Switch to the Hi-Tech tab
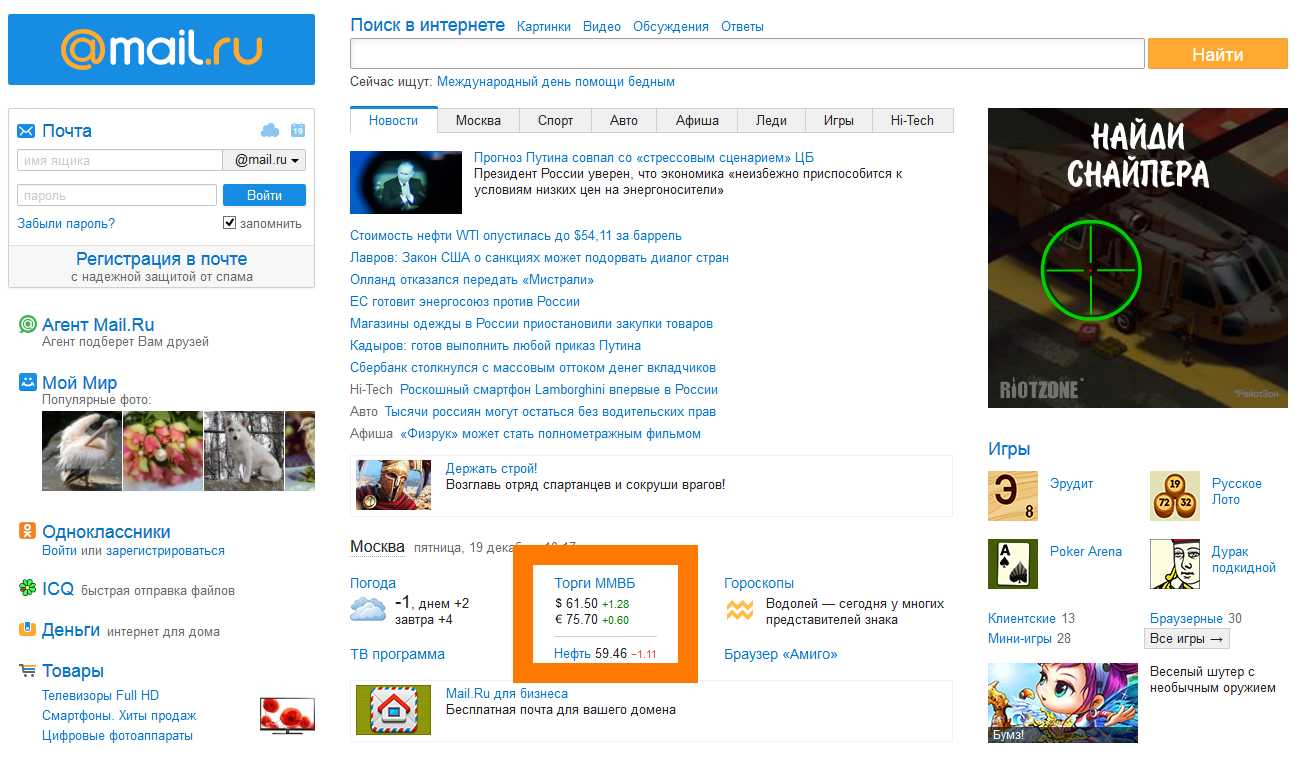This screenshot has height=774, width=1301. [913, 120]
